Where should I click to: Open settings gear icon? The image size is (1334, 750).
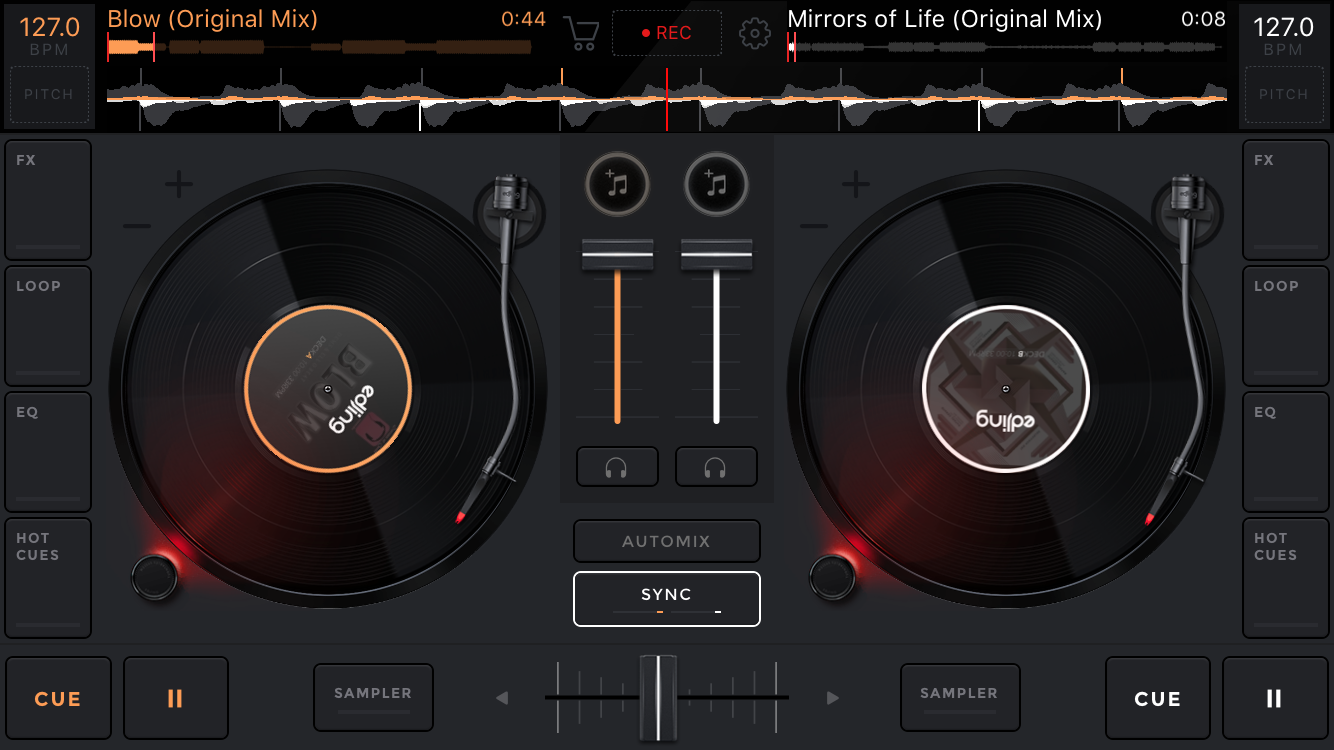click(x=755, y=33)
